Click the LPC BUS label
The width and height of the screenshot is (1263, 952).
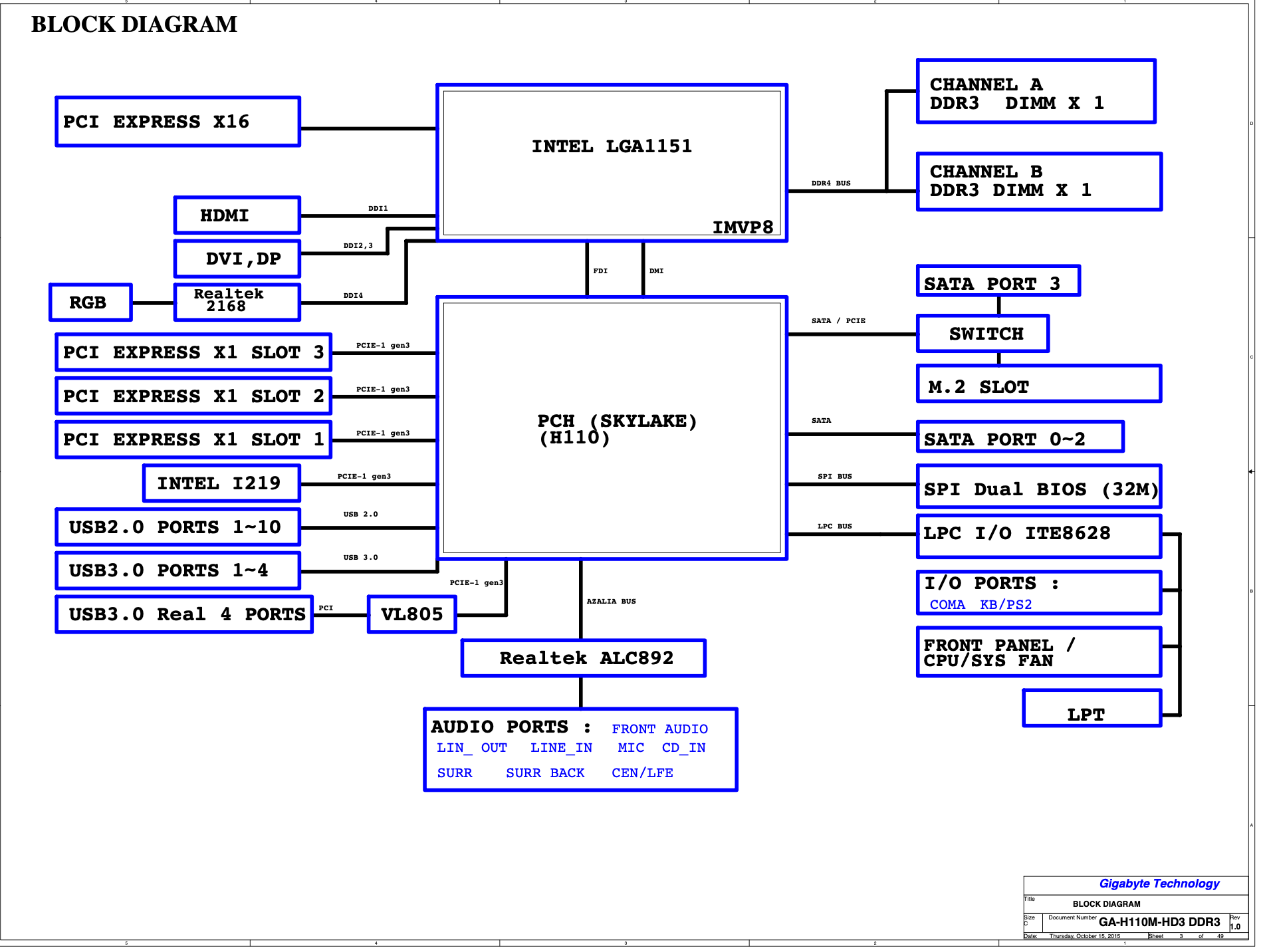click(x=835, y=526)
